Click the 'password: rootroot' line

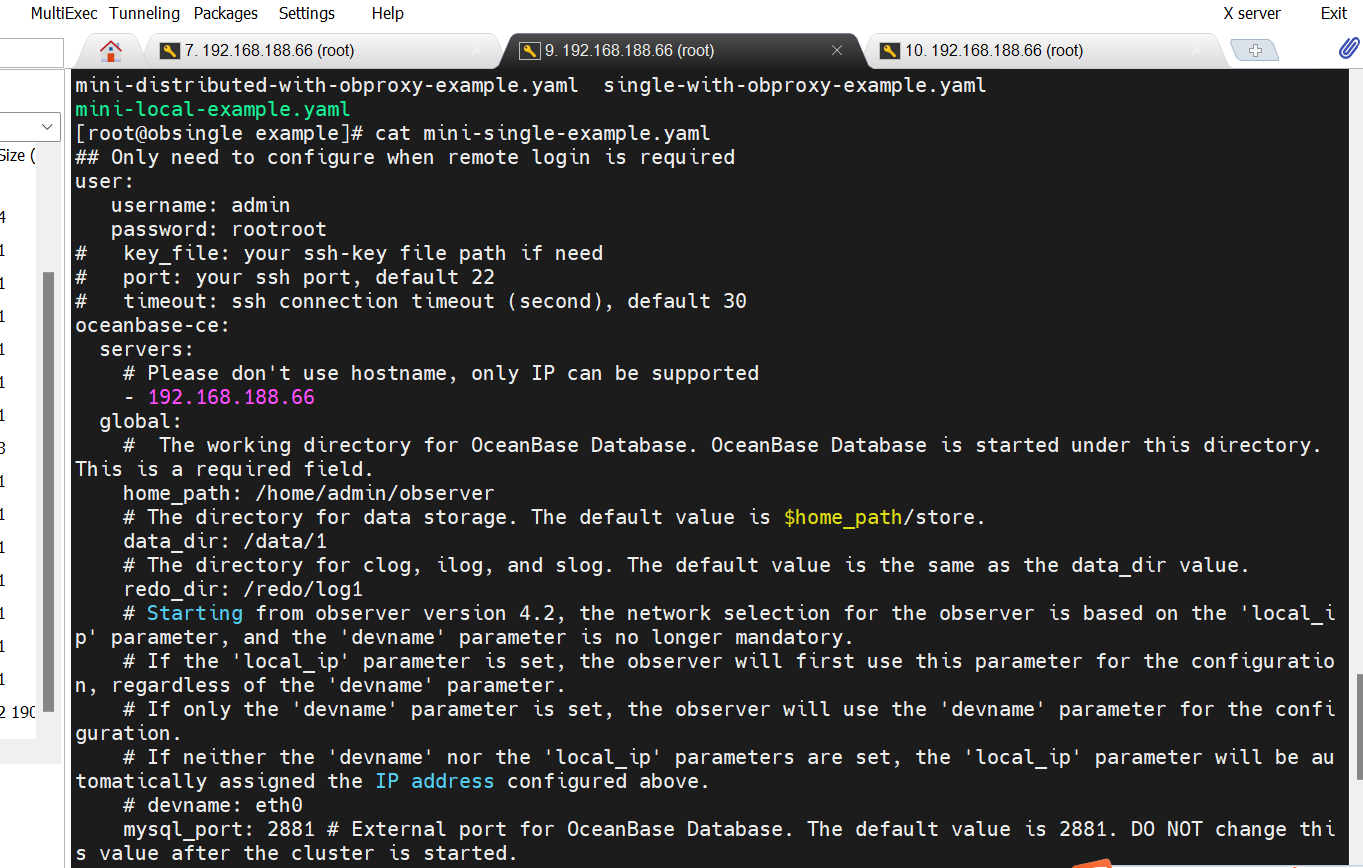pyautogui.click(x=218, y=229)
